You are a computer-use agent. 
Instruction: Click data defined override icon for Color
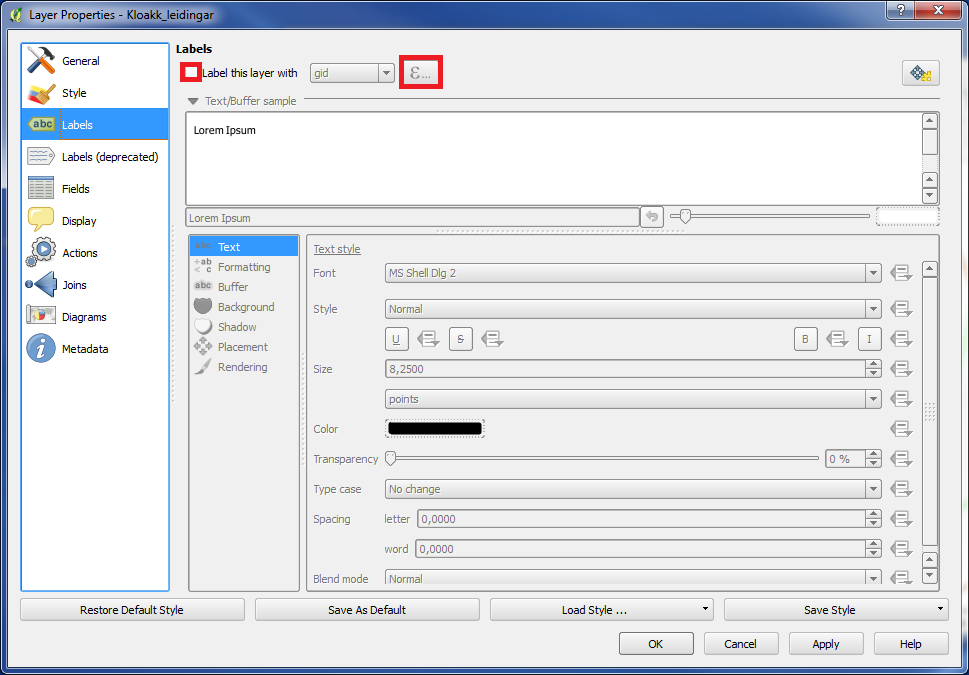click(x=902, y=429)
